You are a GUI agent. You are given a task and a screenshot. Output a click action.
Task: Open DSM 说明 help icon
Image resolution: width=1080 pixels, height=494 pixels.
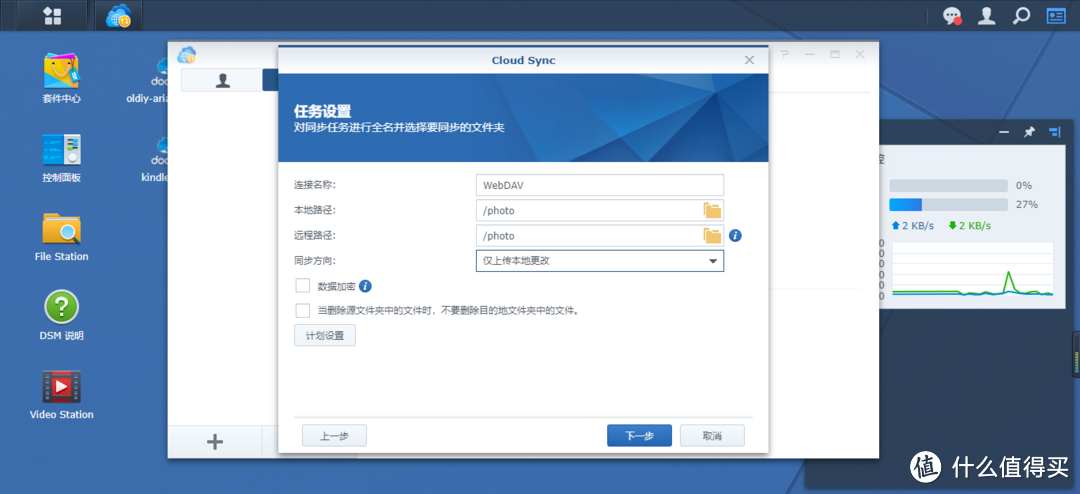pos(61,316)
